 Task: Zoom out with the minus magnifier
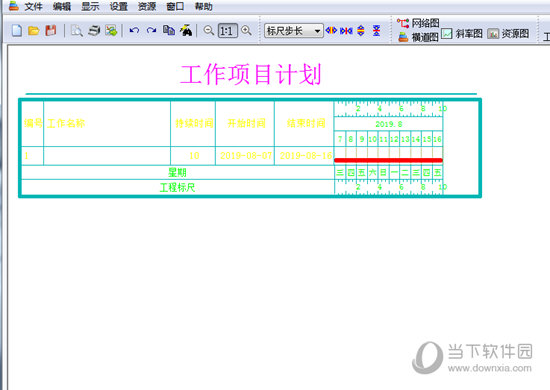(x=209, y=31)
